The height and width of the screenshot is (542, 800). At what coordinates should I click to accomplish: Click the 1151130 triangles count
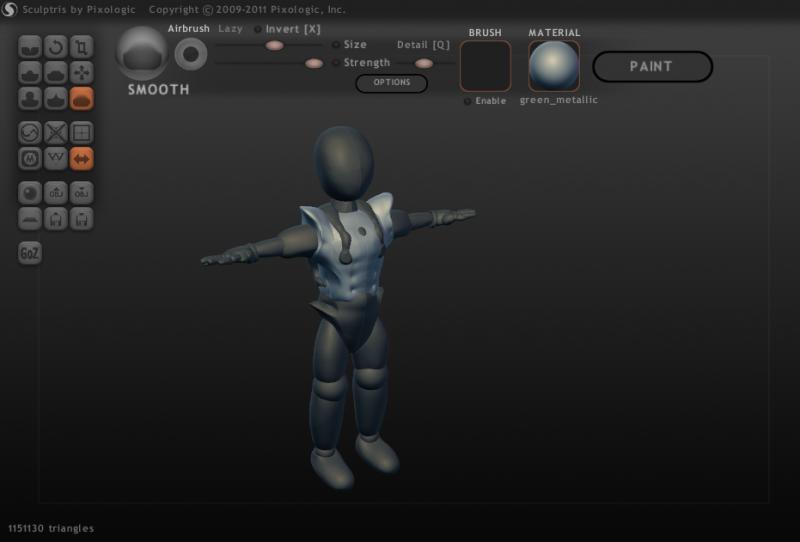(x=51, y=528)
